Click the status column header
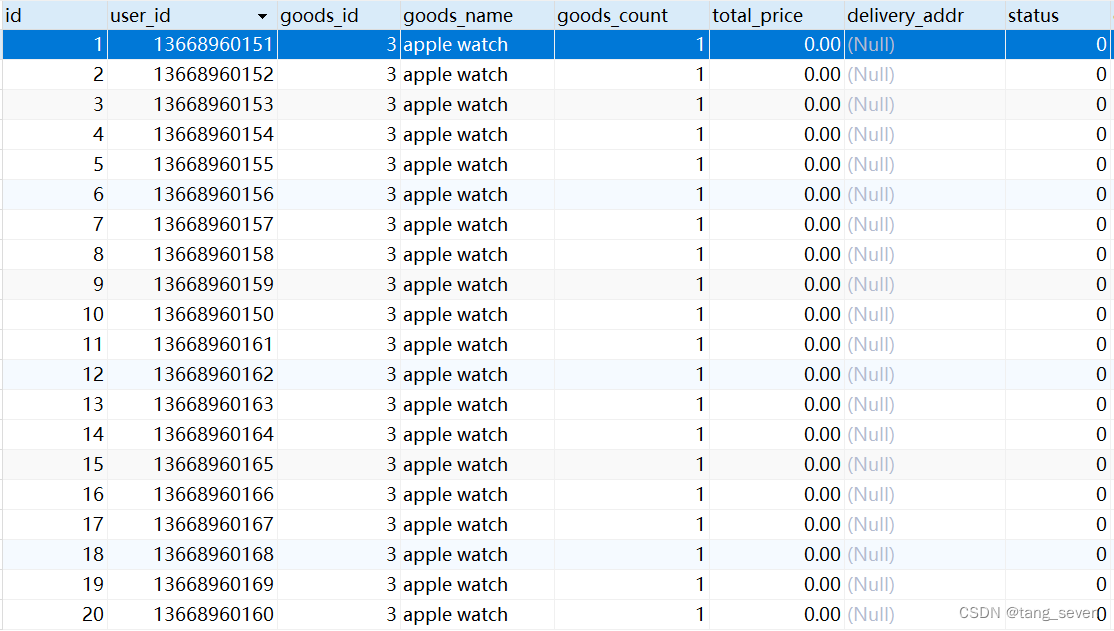 pos(1059,16)
